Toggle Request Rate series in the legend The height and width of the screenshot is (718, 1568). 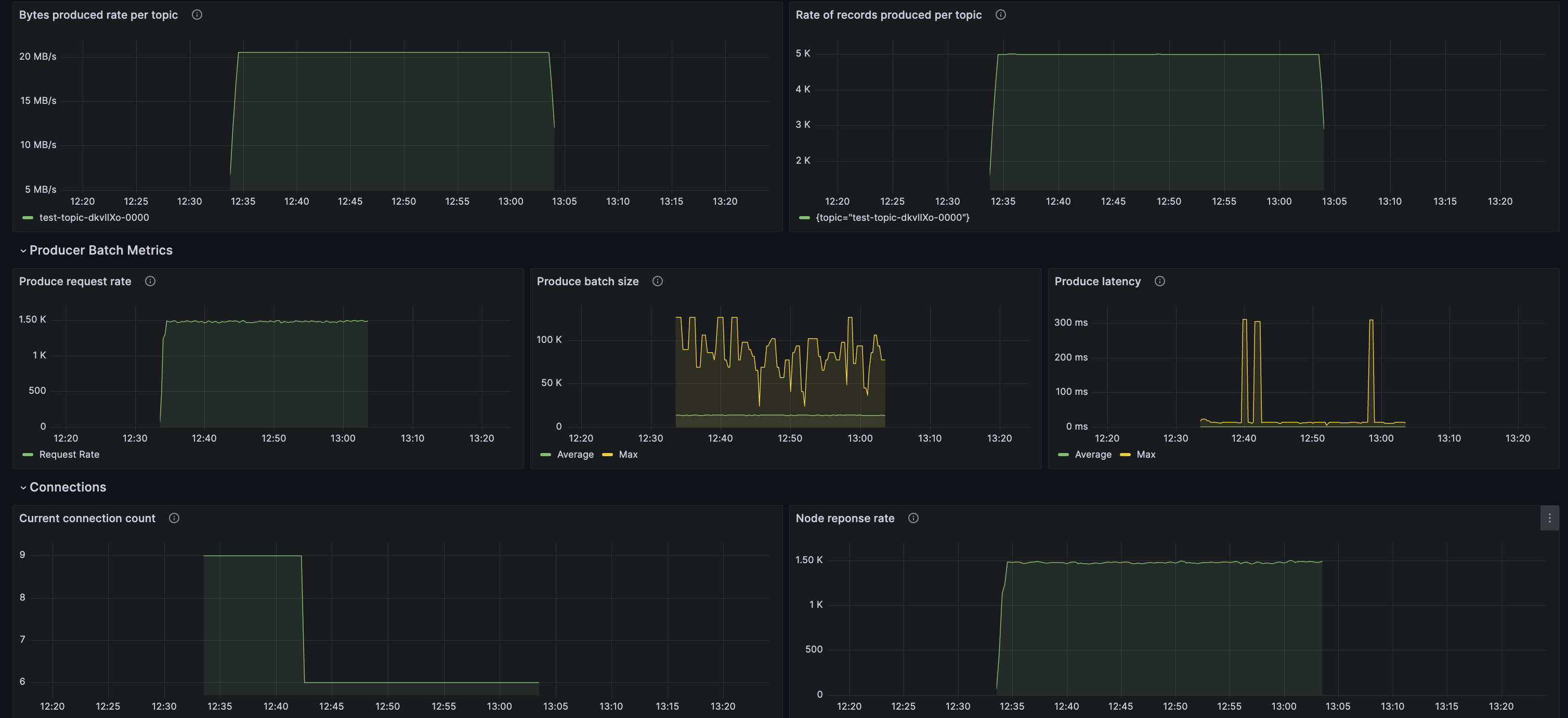pyautogui.click(x=69, y=455)
